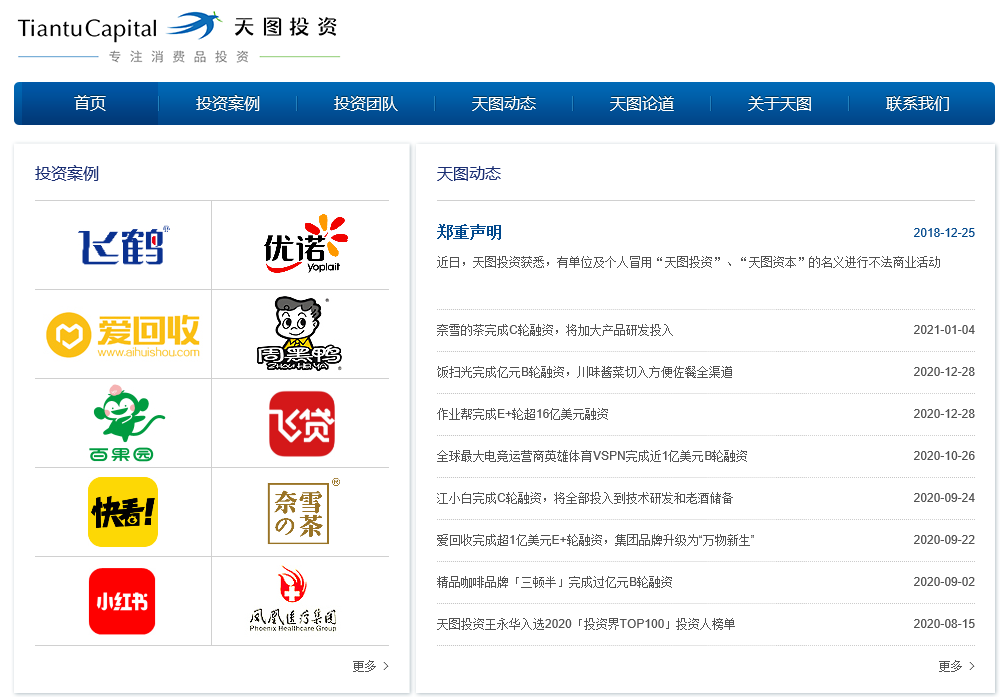Expand 更多 under 投资案例 panel
Viewport: 1008px width, 697px height.
point(370,666)
